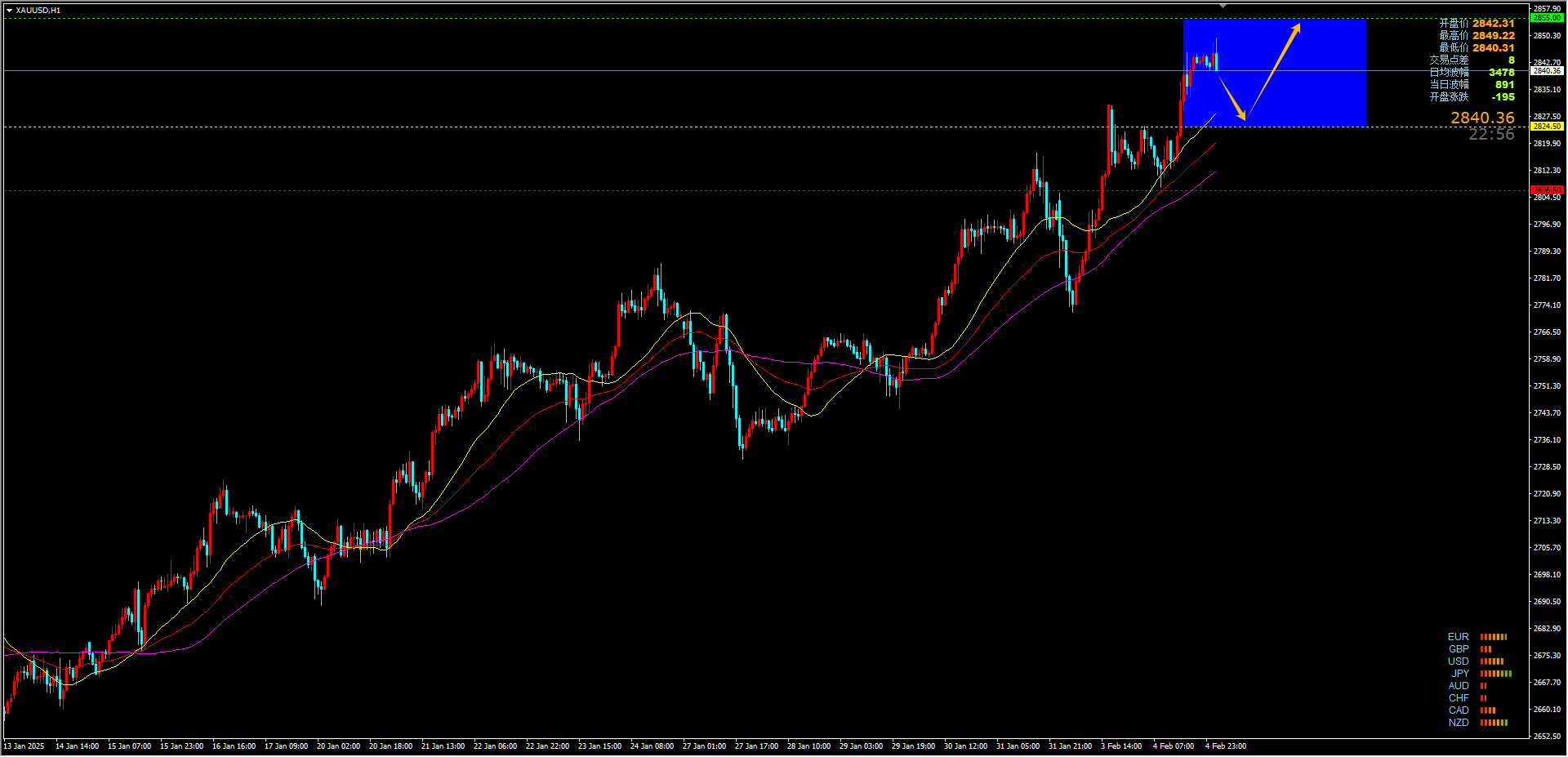Select the red 2806.50 price level tag
This screenshot has width=1568, height=757.
[1547, 190]
